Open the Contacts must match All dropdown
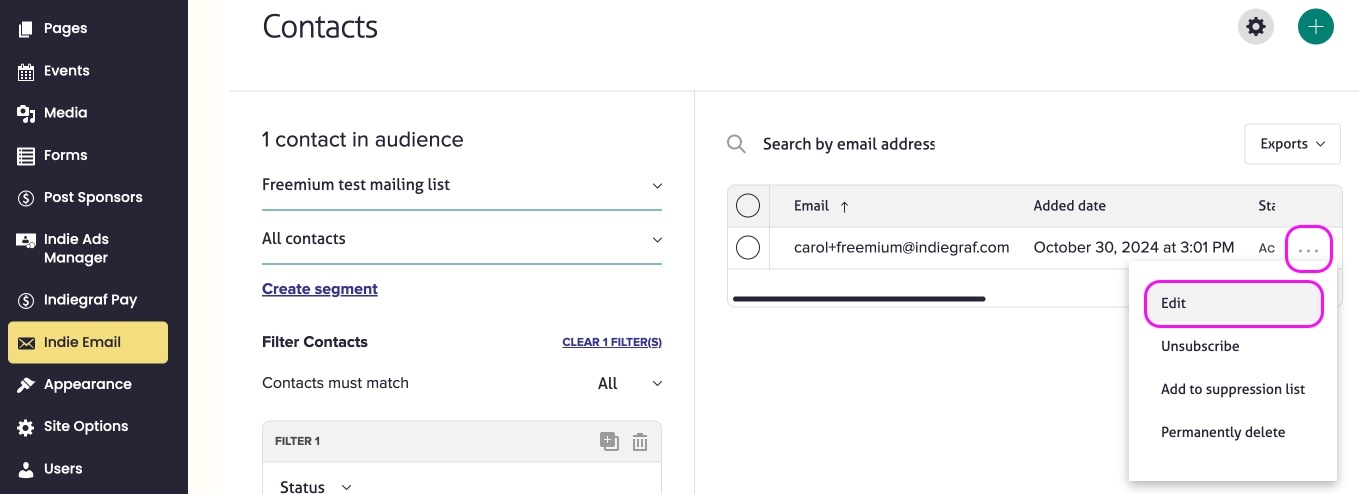The width and height of the screenshot is (1359, 494). coord(629,383)
